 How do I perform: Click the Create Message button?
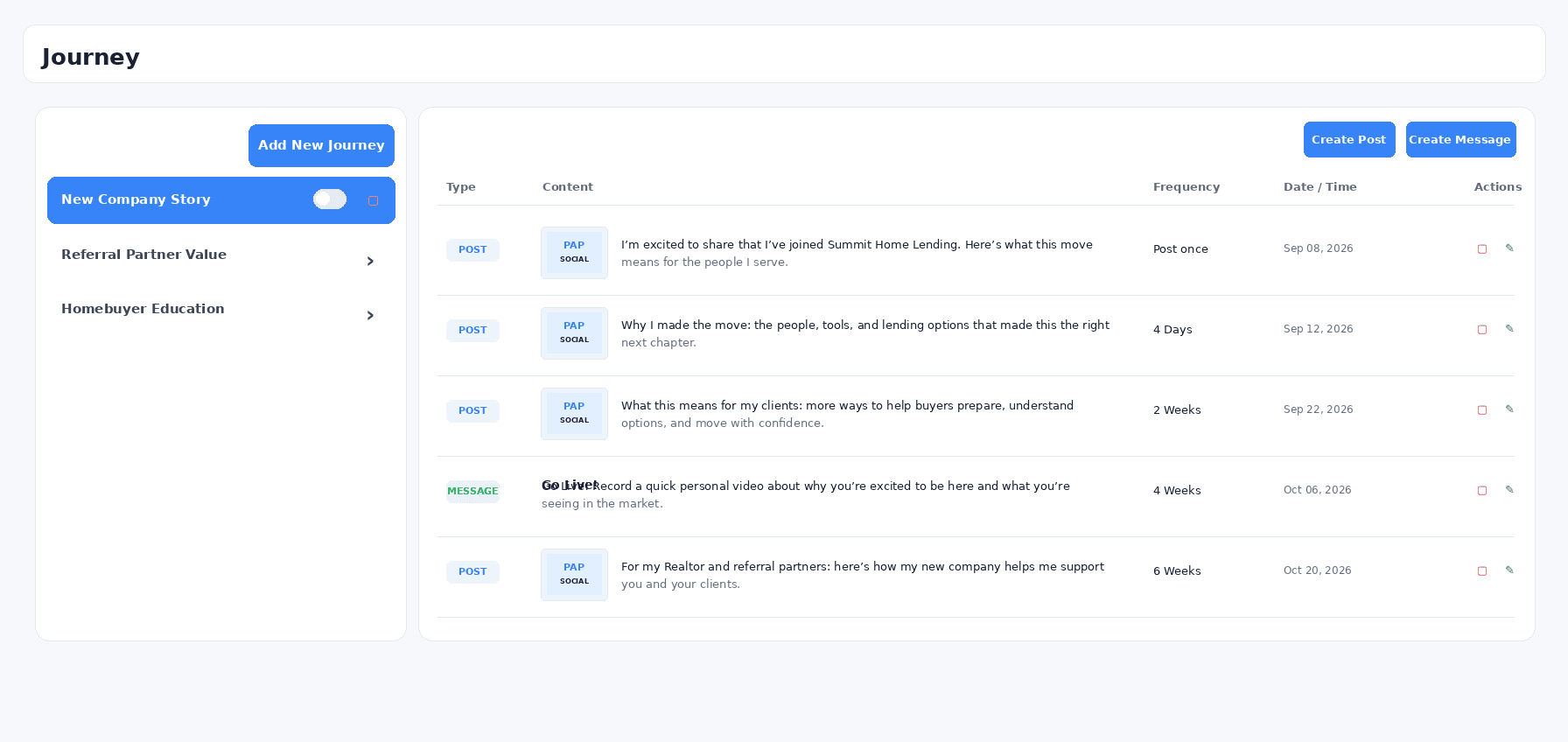point(1460,140)
